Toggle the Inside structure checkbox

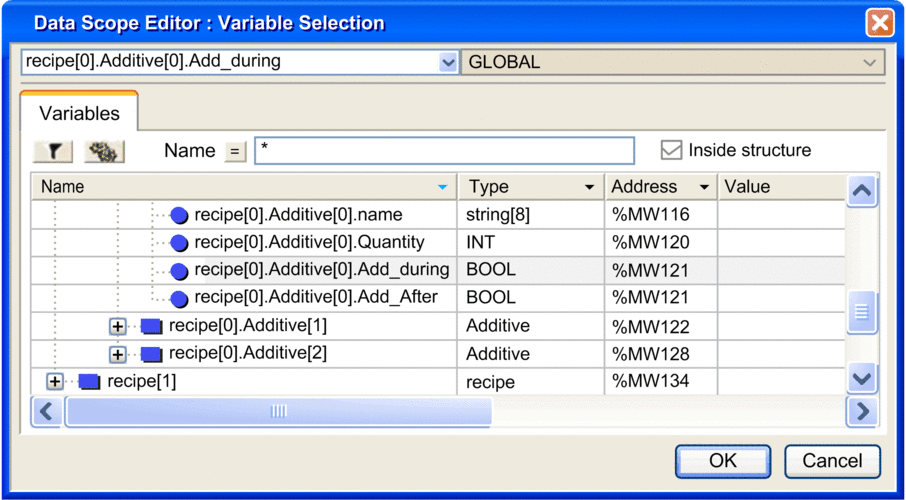(671, 150)
